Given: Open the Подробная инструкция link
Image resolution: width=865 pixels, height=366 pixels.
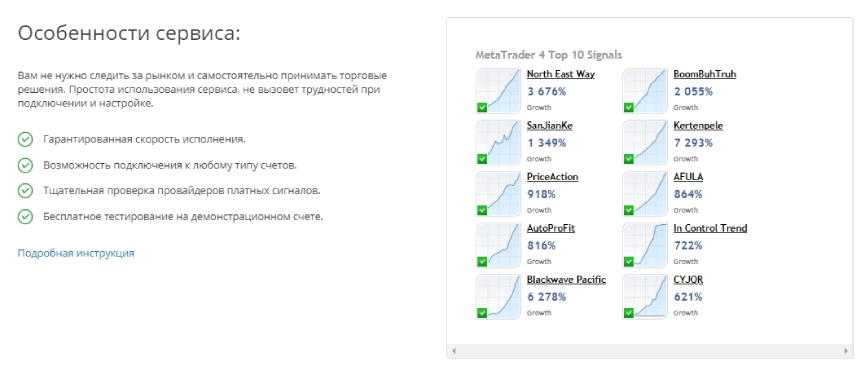Looking at the screenshot, I should [76, 253].
